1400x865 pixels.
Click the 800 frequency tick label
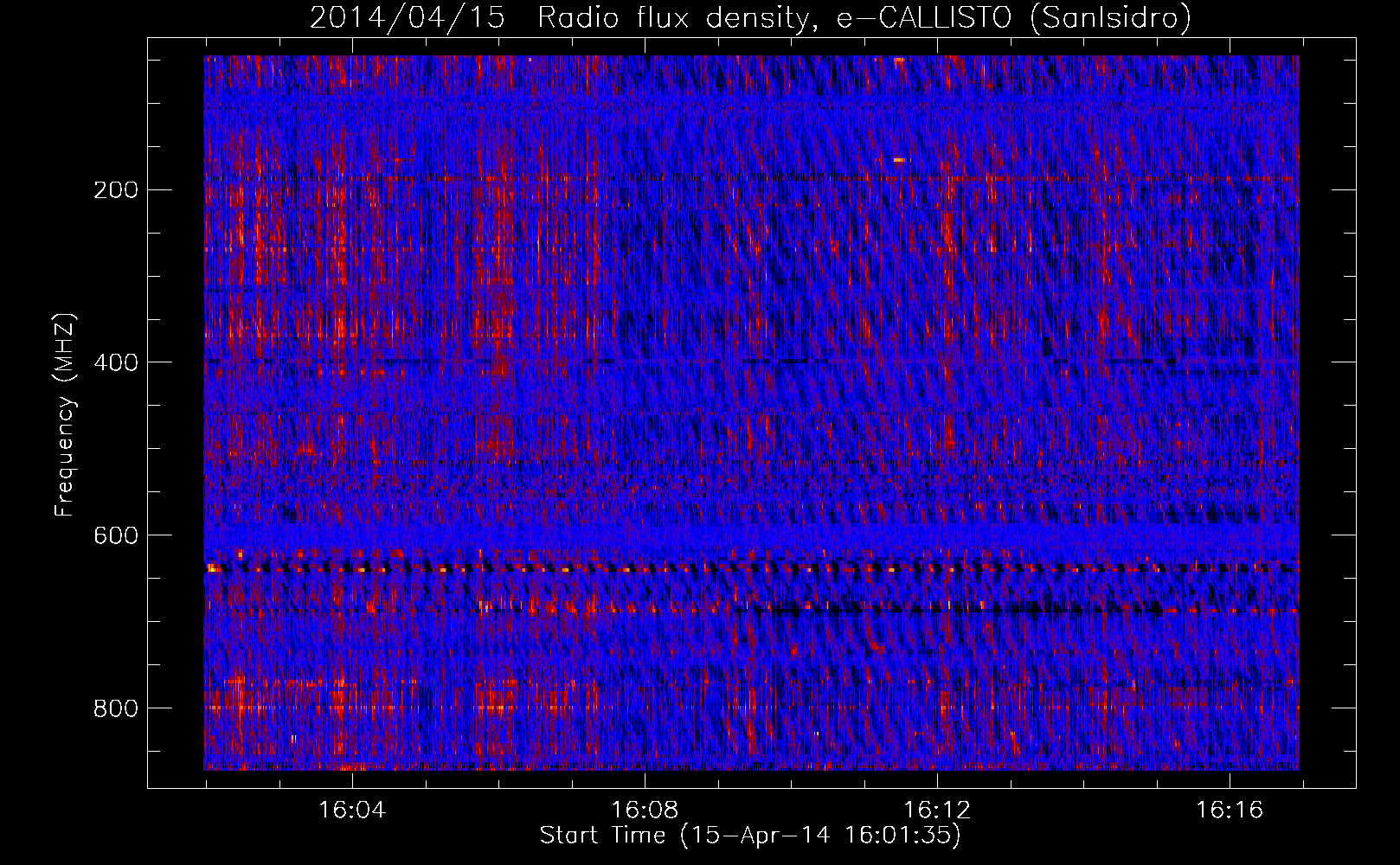click(x=115, y=708)
